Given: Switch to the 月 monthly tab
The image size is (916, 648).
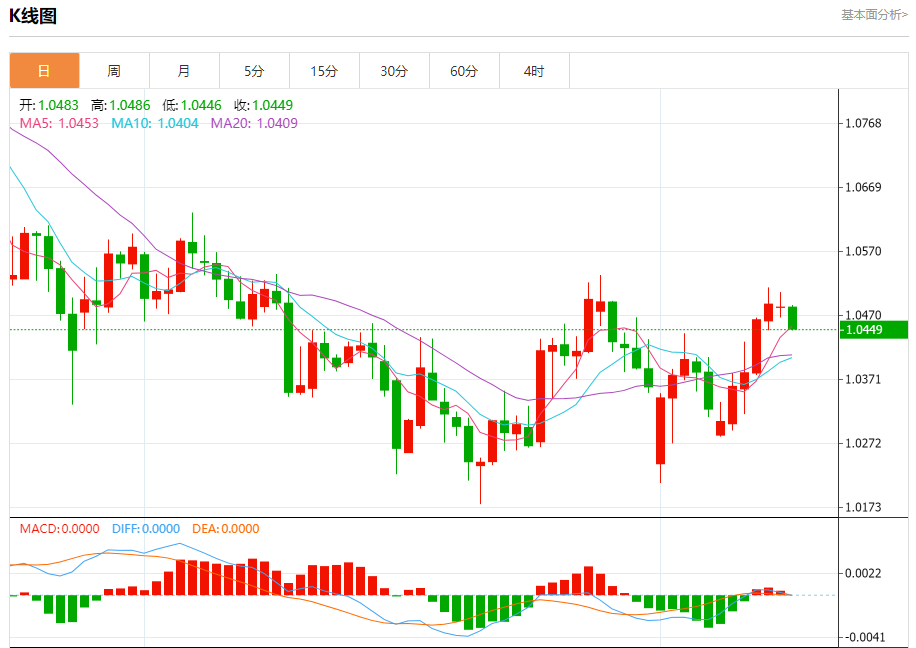Looking at the screenshot, I should (185, 71).
